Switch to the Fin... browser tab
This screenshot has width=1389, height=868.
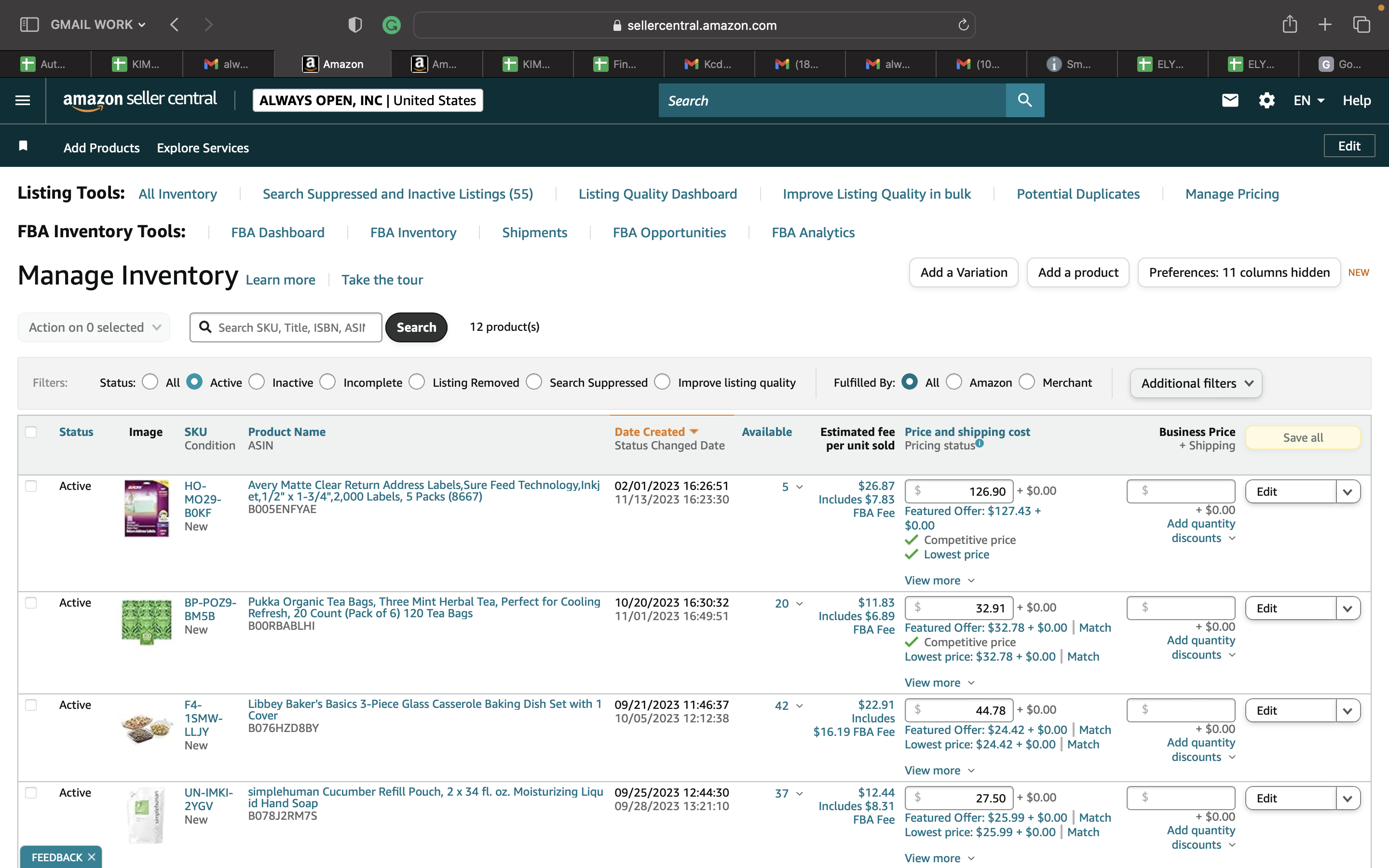[618, 64]
